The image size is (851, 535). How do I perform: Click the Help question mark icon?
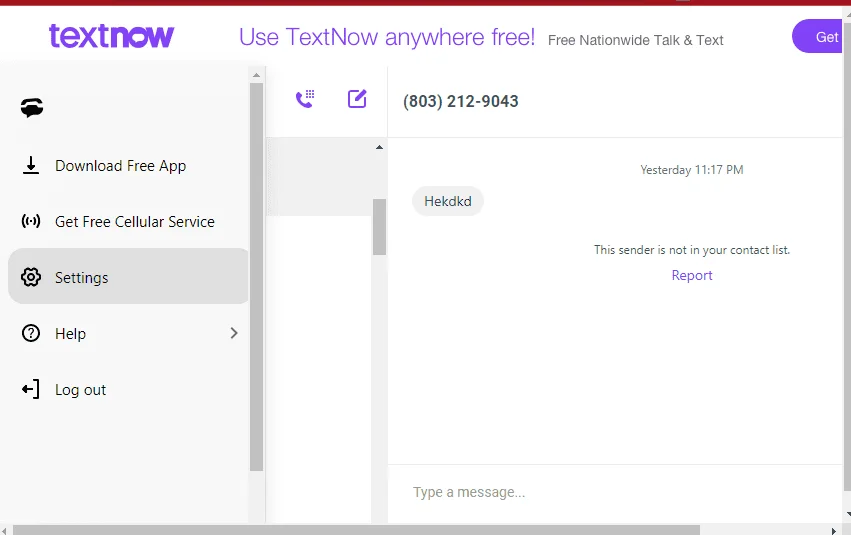coord(31,333)
